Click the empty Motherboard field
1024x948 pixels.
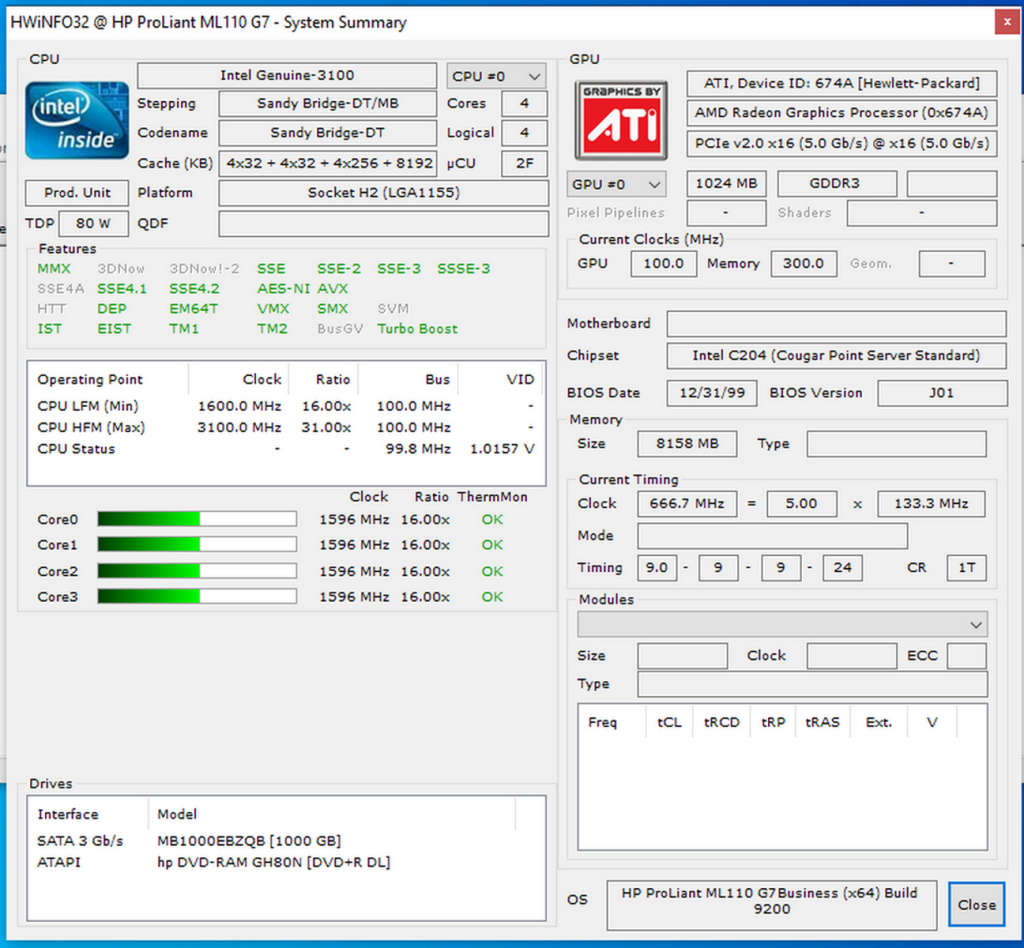pyautogui.click(x=835, y=323)
